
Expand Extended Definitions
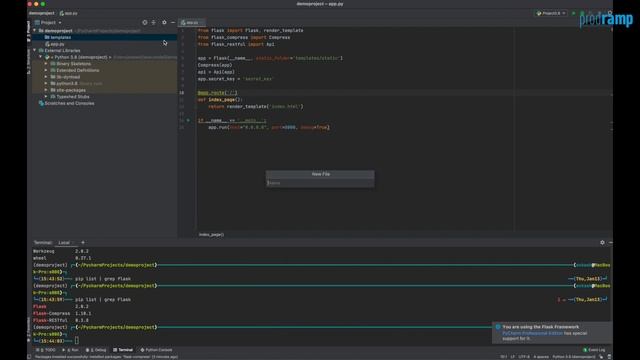[46, 70]
